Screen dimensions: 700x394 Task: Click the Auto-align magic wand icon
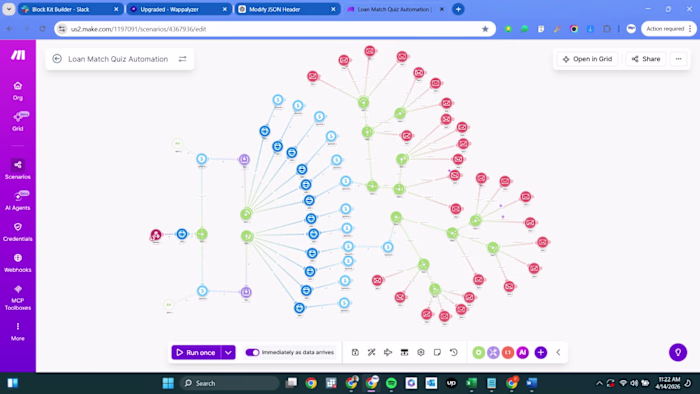pos(371,353)
